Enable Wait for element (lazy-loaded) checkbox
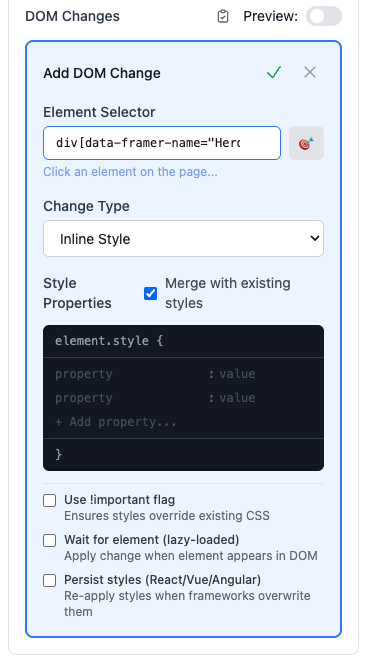 (50, 541)
